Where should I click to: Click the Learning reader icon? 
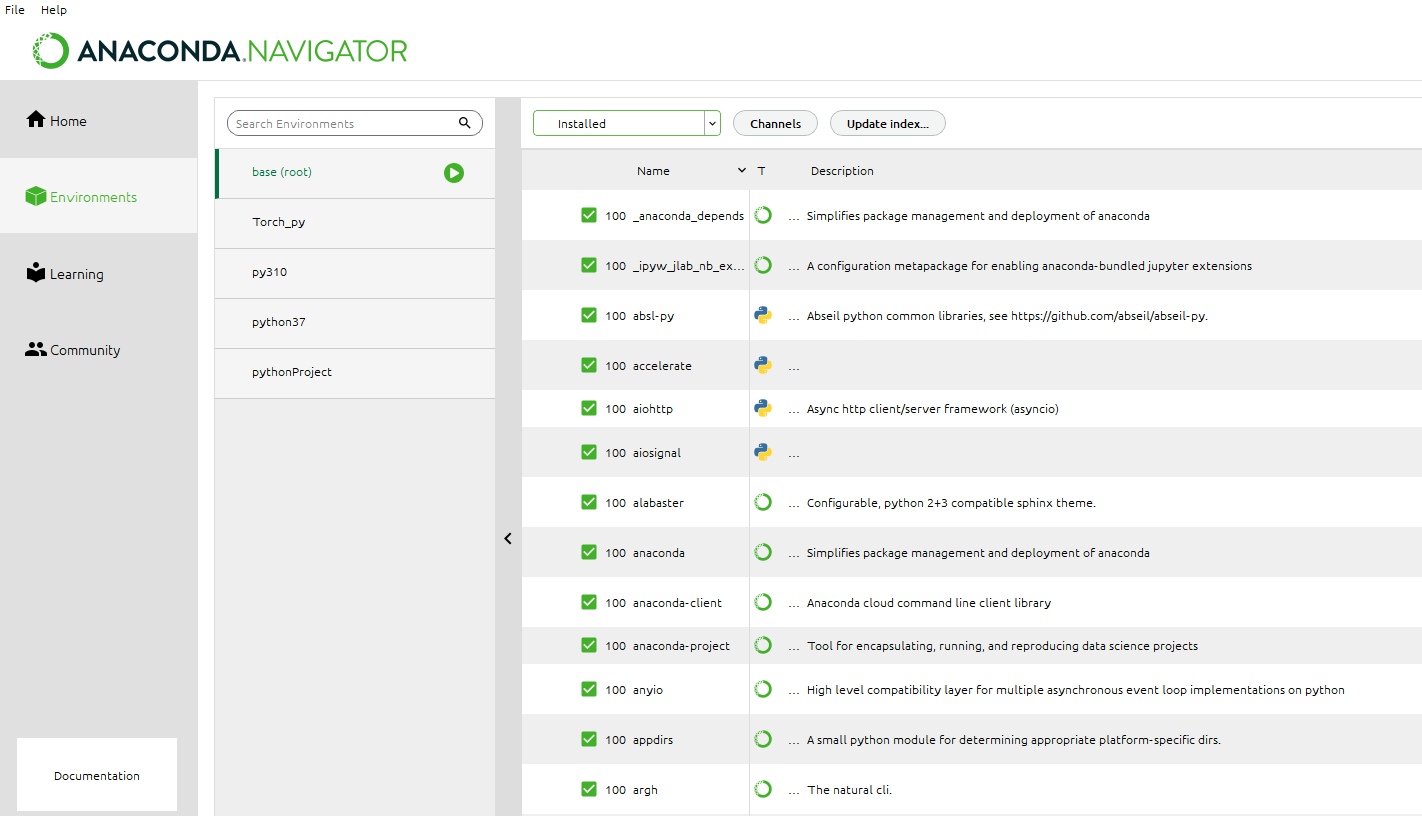coord(36,273)
